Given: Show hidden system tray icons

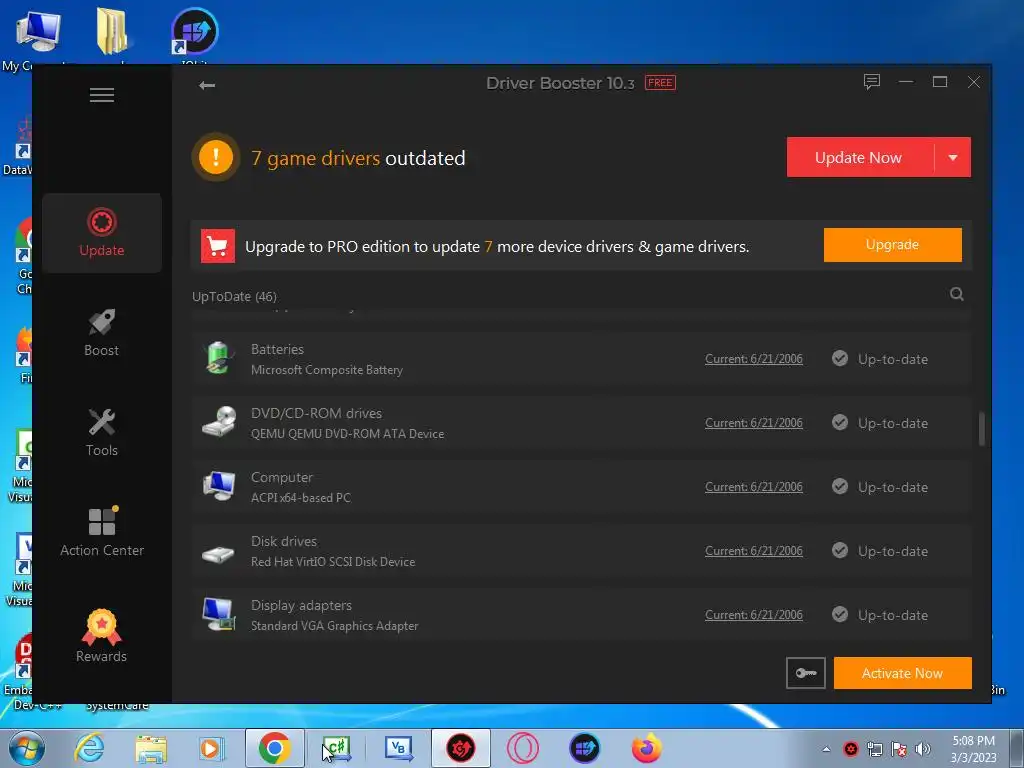Looking at the screenshot, I should [x=826, y=749].
